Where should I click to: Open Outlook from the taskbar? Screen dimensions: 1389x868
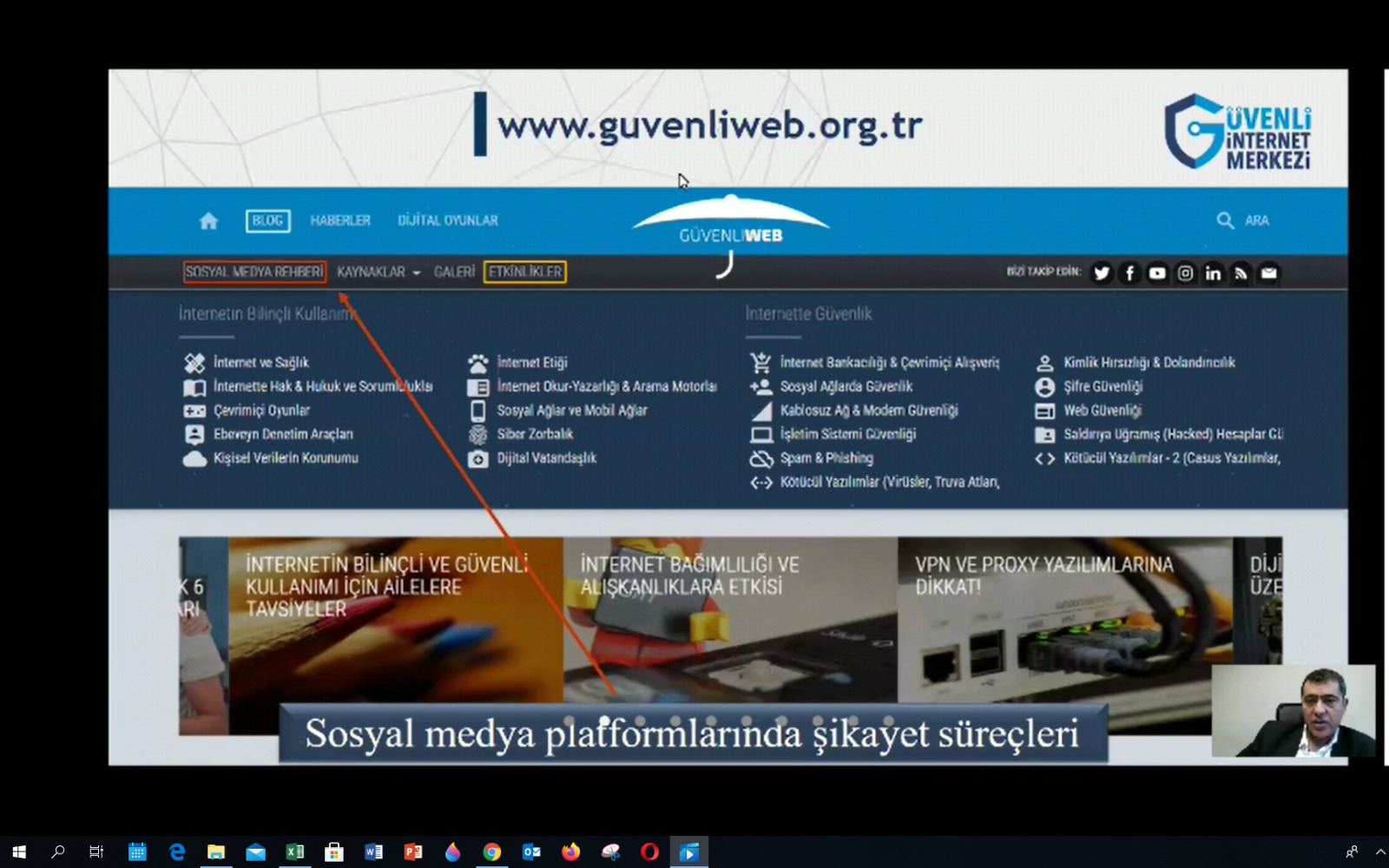[531, 852]
